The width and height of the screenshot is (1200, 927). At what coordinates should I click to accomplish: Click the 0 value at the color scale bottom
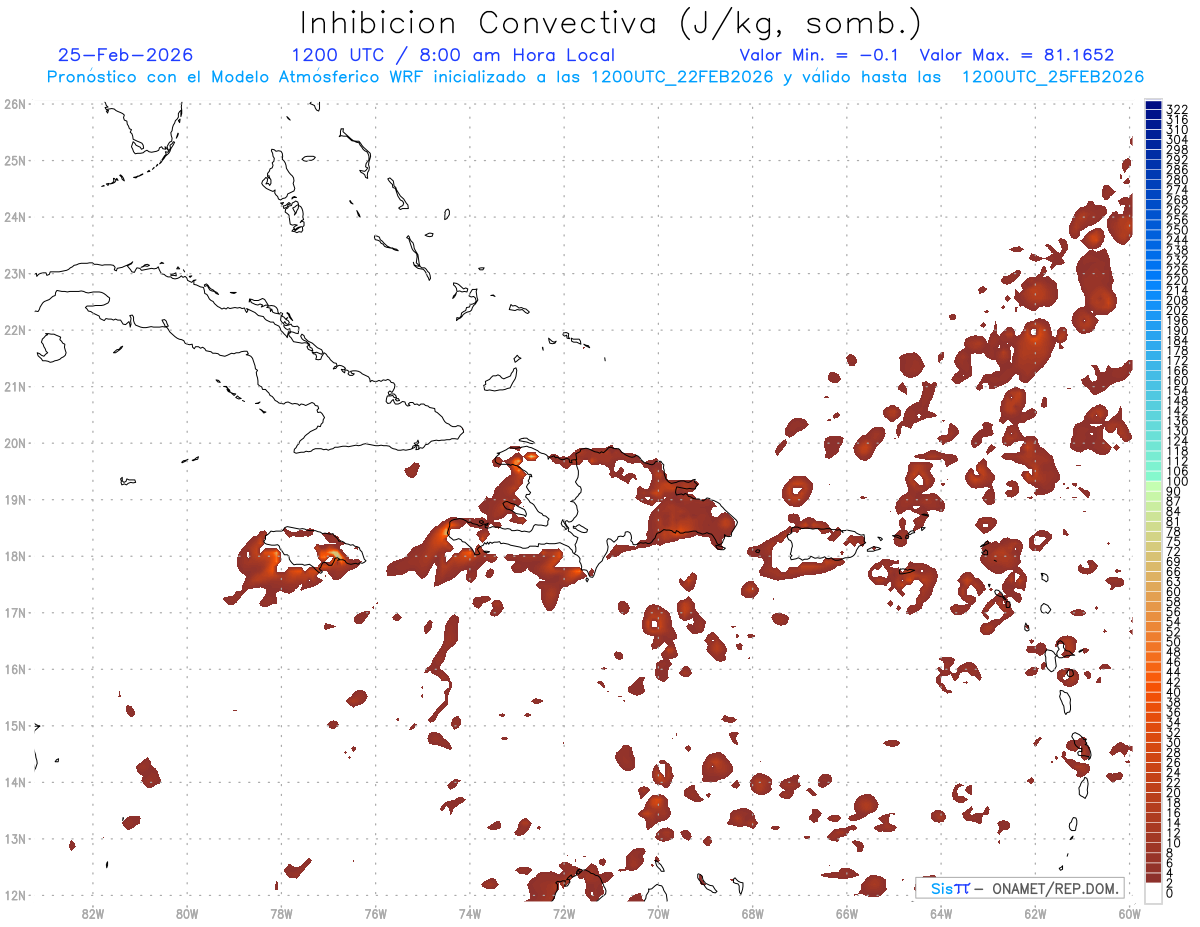click(1170, 892)
